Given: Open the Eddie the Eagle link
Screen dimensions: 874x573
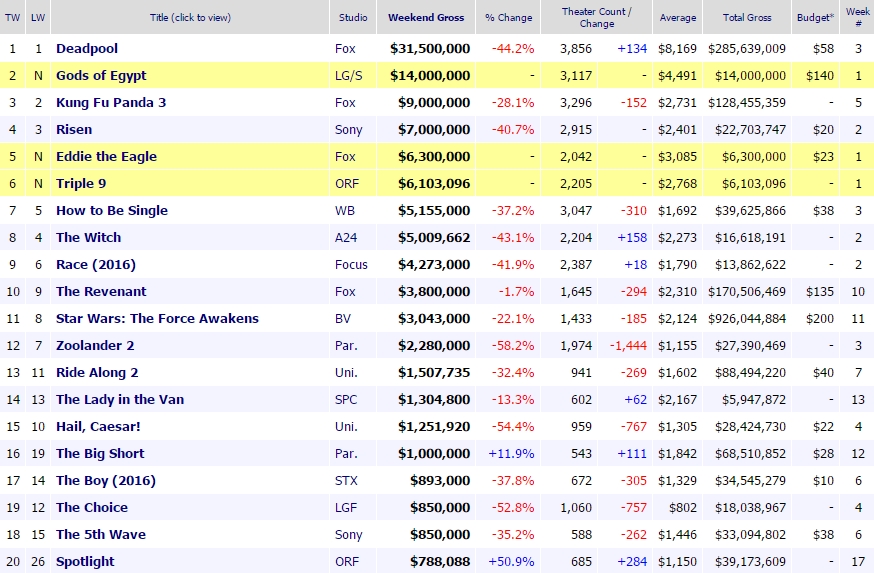Looking at the screenshot, I should [106, 157].
